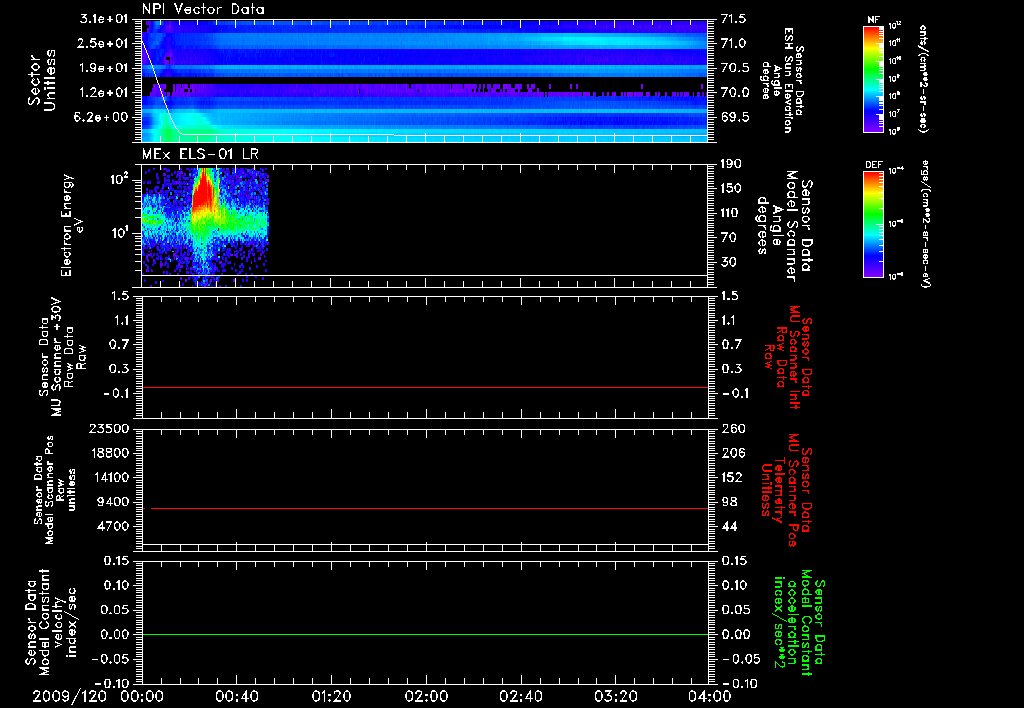Click the 'DEF' colorbar label
The width and height of the screenshot is (1024, 708).
click(x=873, y=165)
